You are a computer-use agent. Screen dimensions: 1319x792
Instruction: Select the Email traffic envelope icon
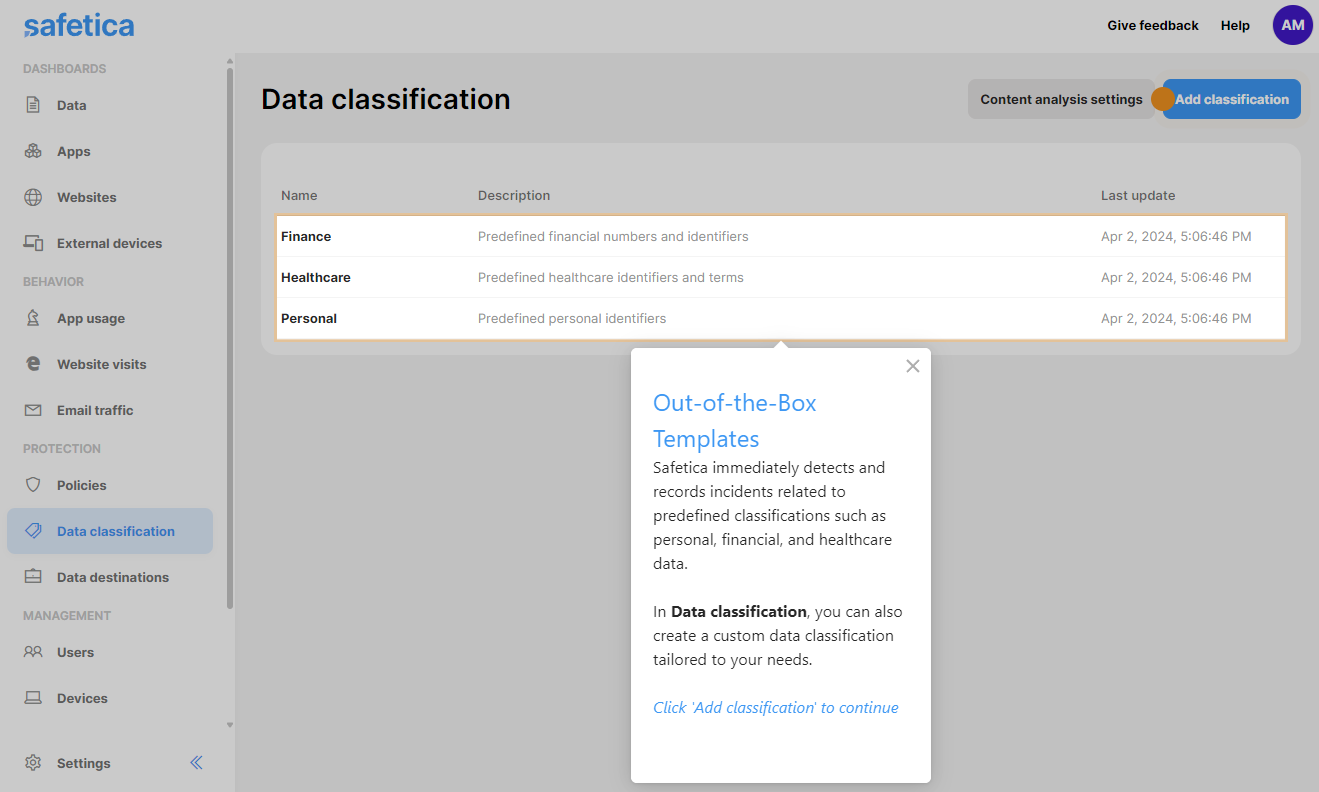point(33,410)
